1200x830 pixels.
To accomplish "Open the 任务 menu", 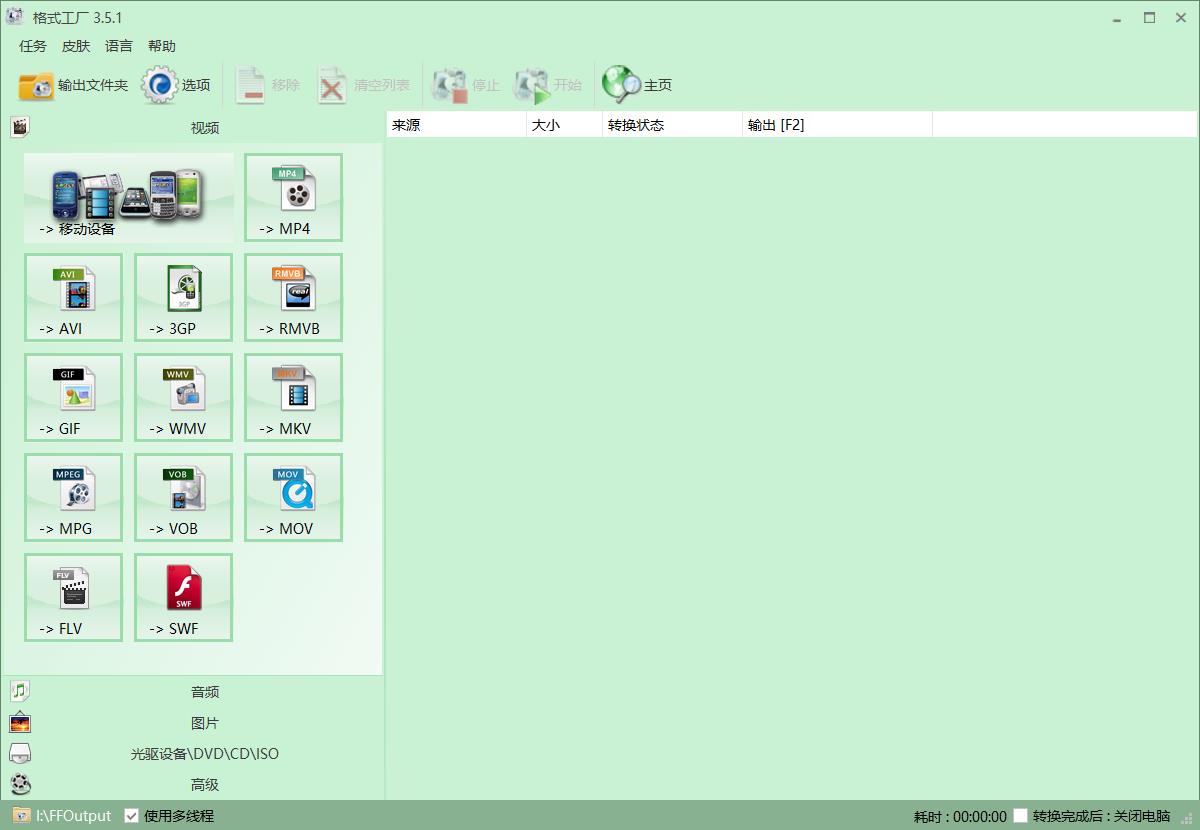I will pyautogui.click(x=32, y=46).
